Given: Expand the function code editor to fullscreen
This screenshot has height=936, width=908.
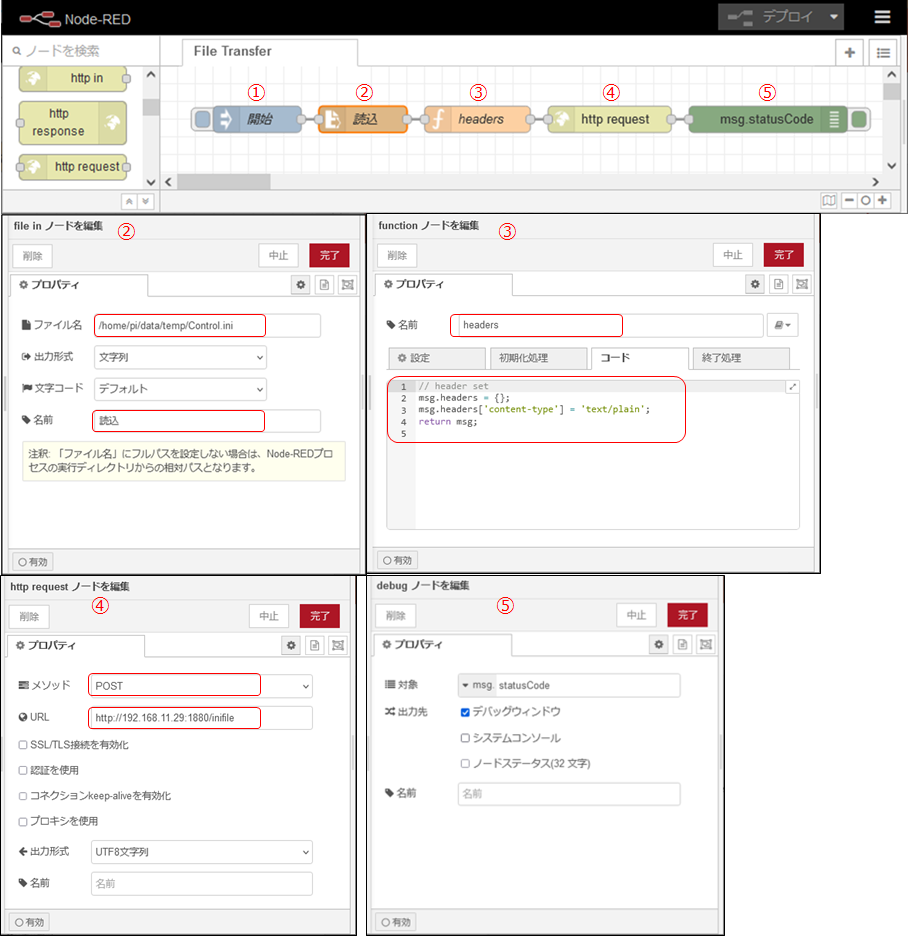Looking at the screenshot, I should [791, 387].
